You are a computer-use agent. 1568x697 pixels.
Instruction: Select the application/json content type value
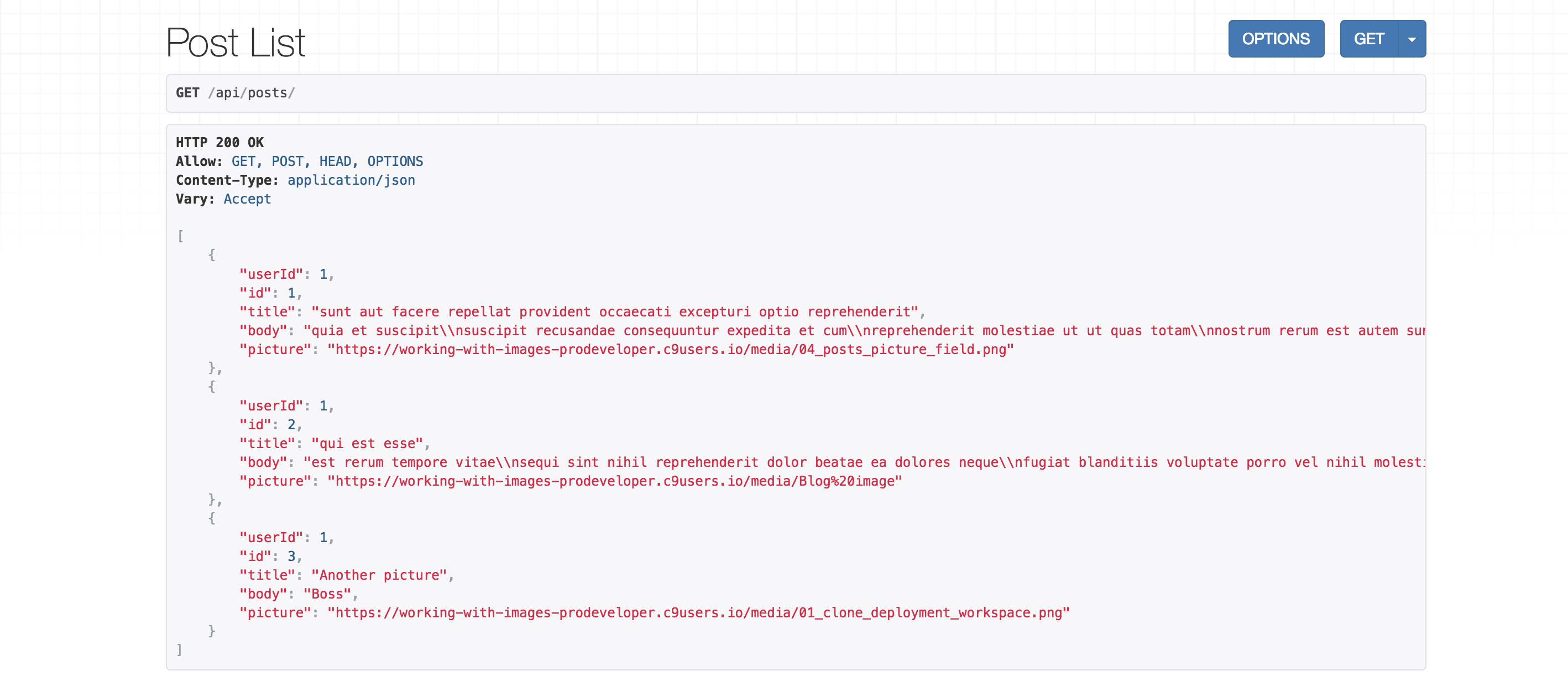click(351, 180)
